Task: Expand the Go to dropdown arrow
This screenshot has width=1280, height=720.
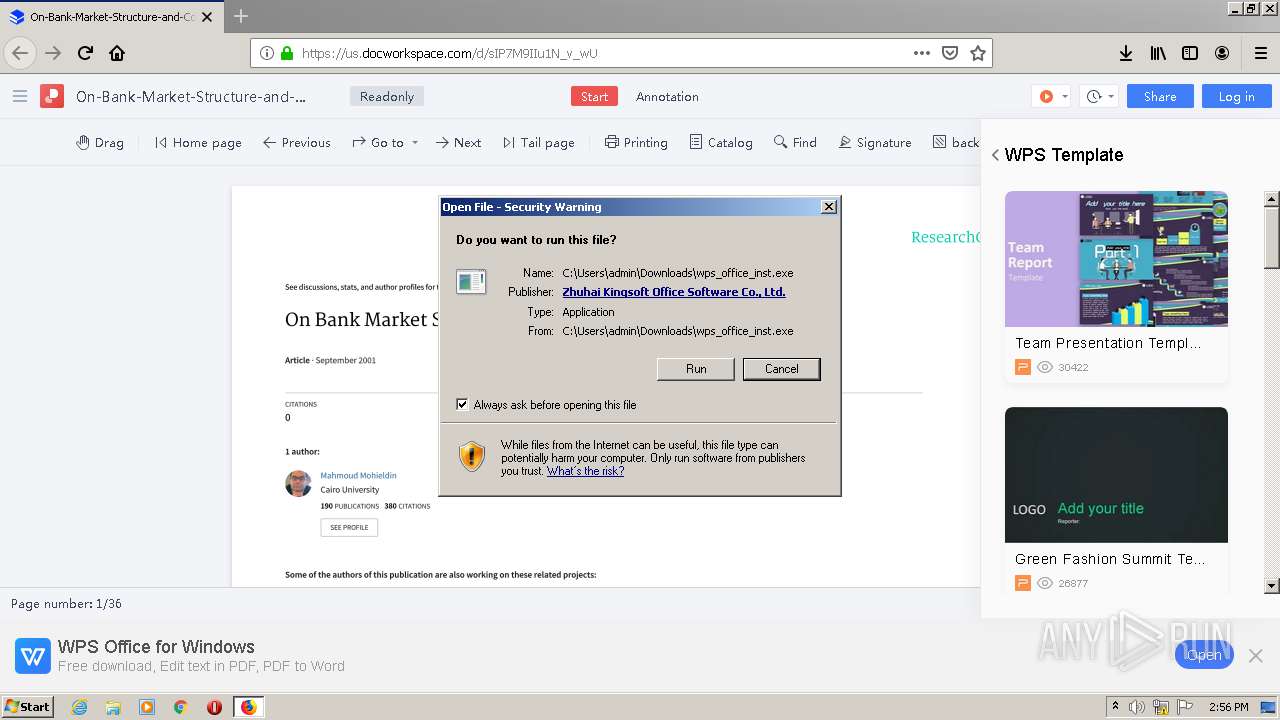Action: (415, 143)
